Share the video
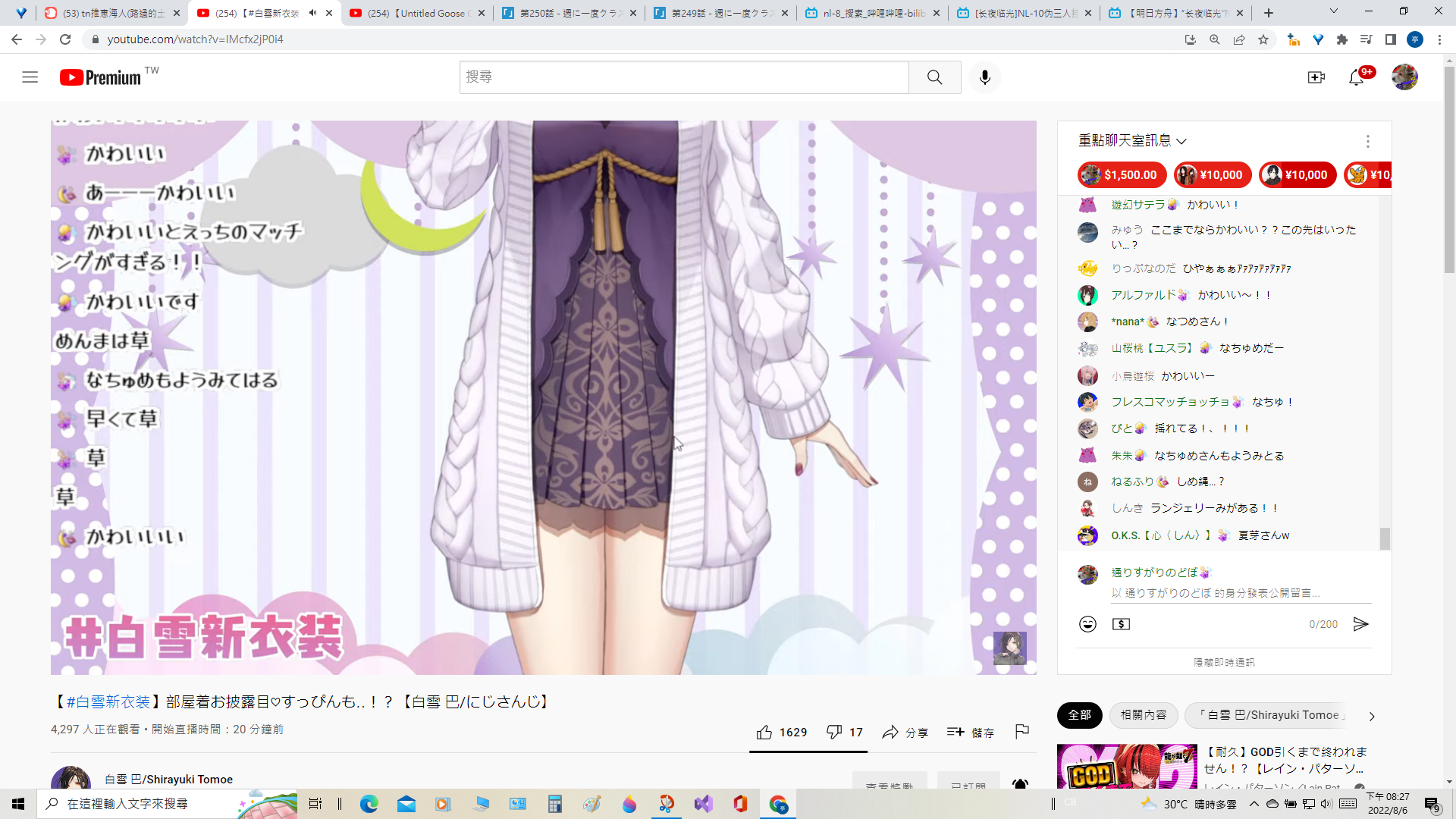1456x819 pixels. (905, 733)
